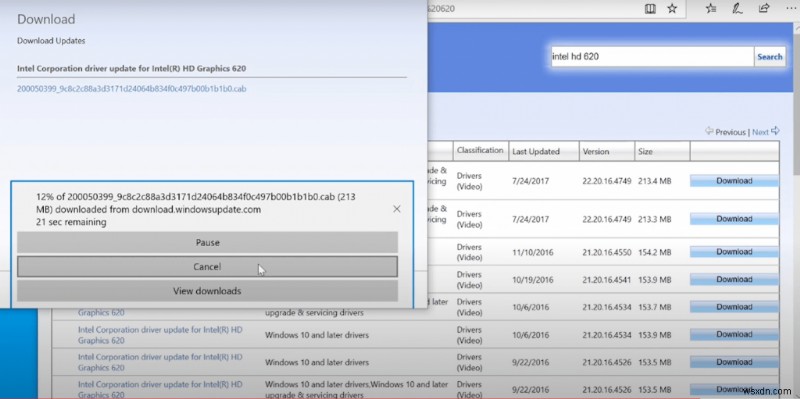Select the date cell 11/10/2016
This screenshot has height=399, width=800.
pos(533,252)
